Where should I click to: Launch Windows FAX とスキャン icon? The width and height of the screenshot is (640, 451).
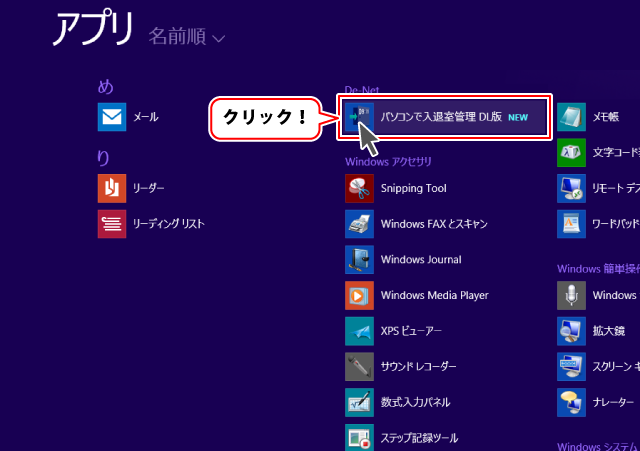click(359, 224)
